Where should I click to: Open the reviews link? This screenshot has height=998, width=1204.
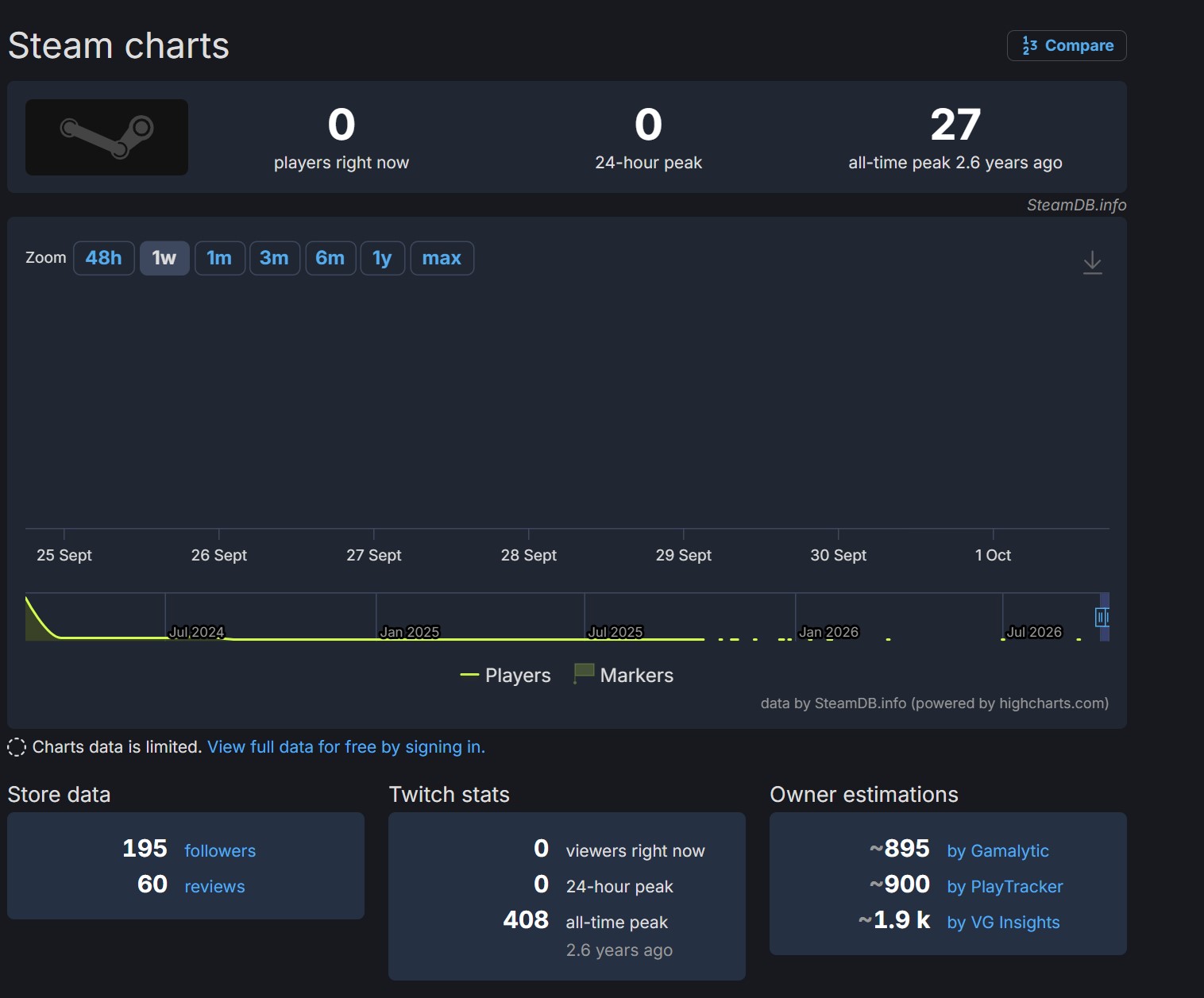coord(214,887)
